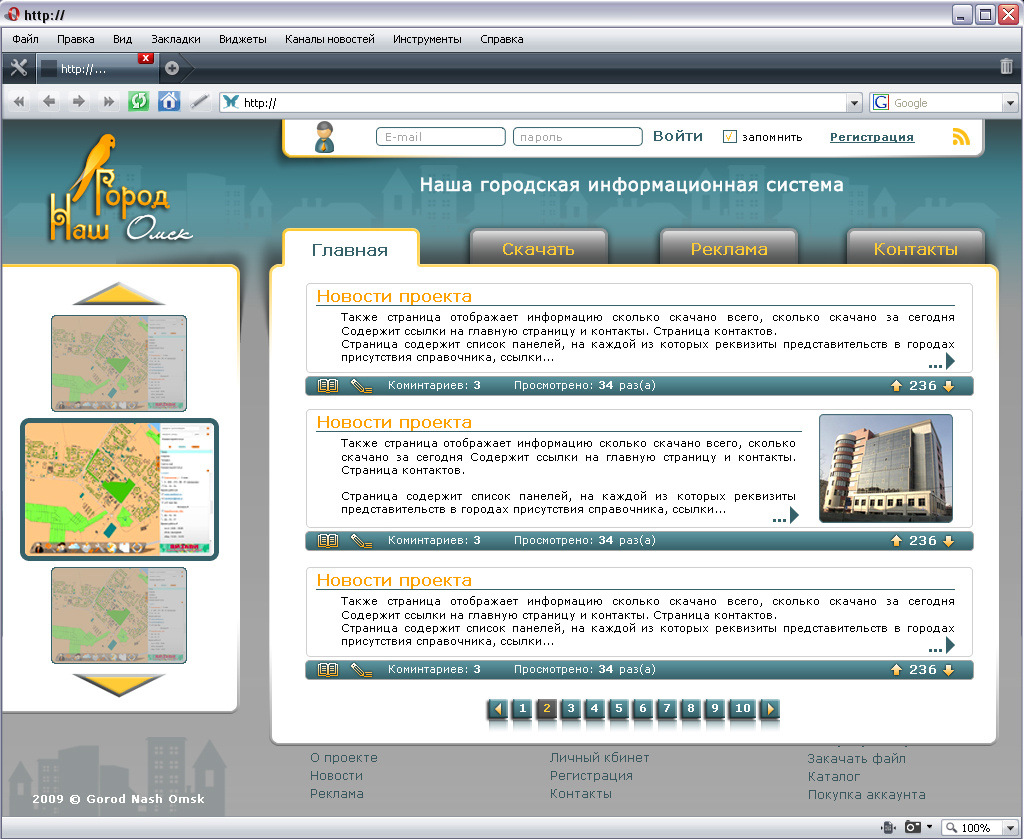
Task: Click the пароль password field
Action: (578, 136)
